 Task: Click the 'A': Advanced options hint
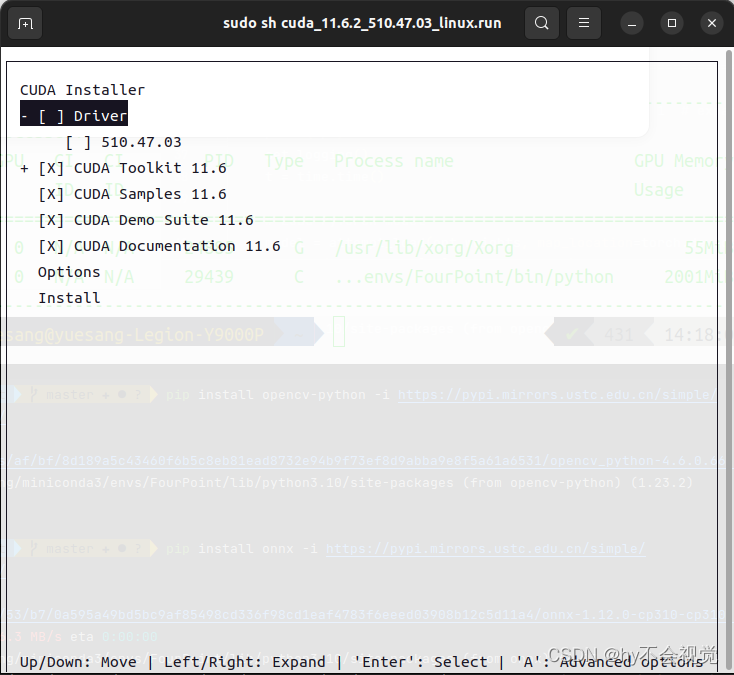pyautogui.click(x=609, y=662)
